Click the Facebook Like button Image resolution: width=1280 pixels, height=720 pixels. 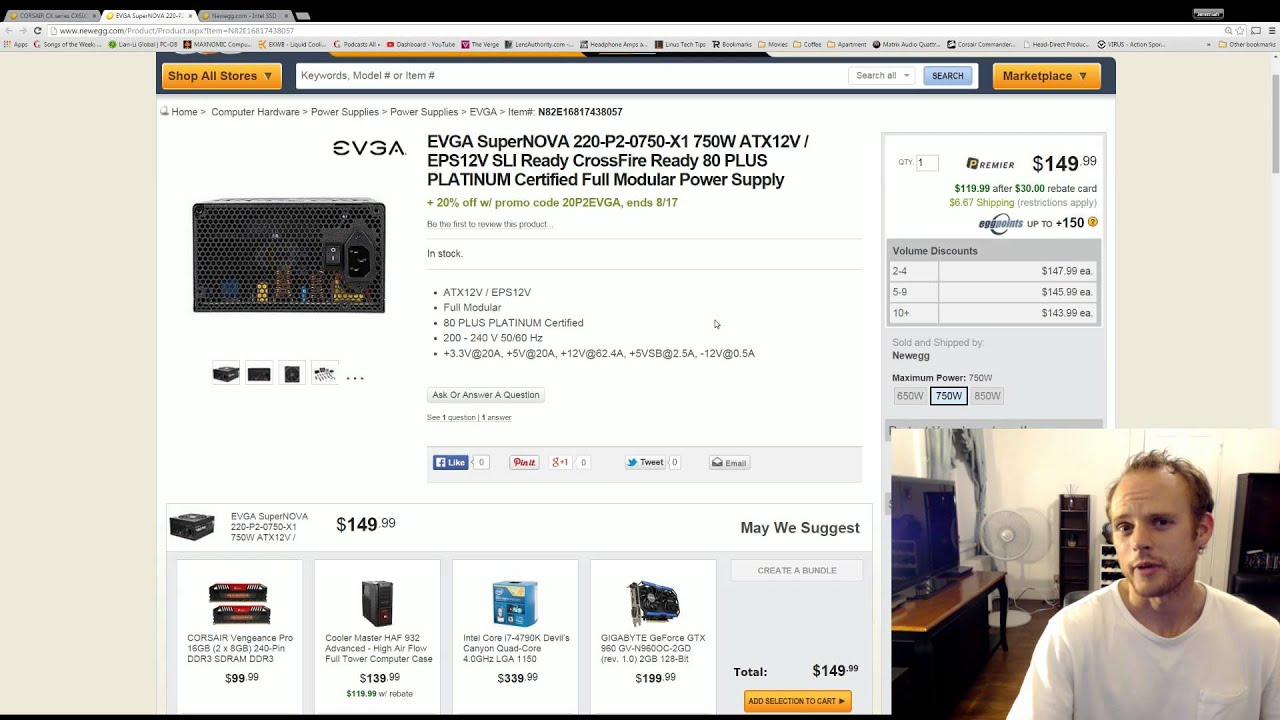(x=450, y=463)
